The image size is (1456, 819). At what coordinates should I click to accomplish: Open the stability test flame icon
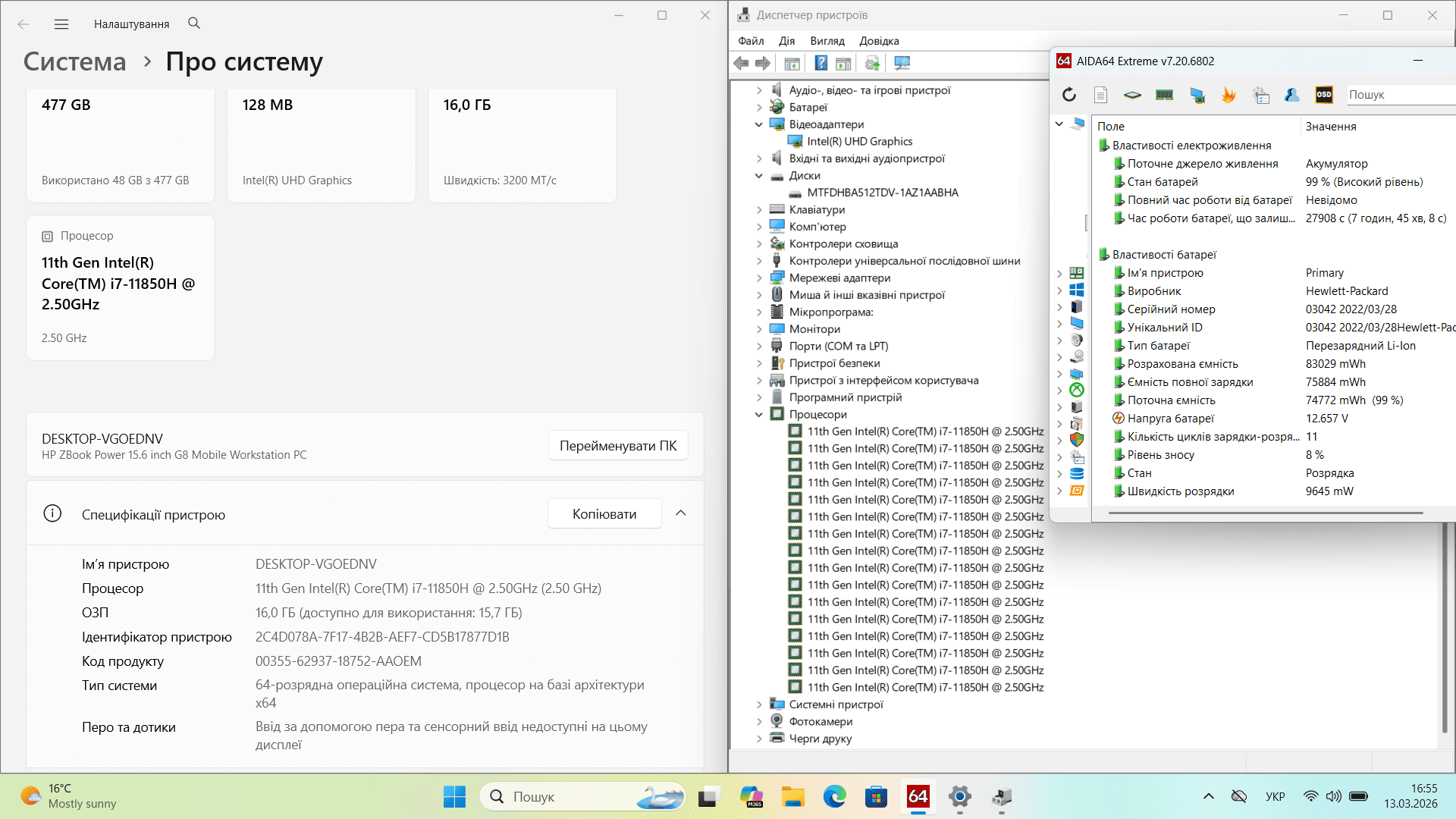(1228, 95)
